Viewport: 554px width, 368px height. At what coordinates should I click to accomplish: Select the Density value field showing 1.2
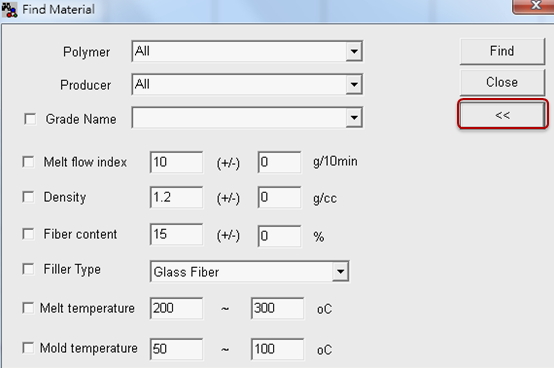point(176,197)
